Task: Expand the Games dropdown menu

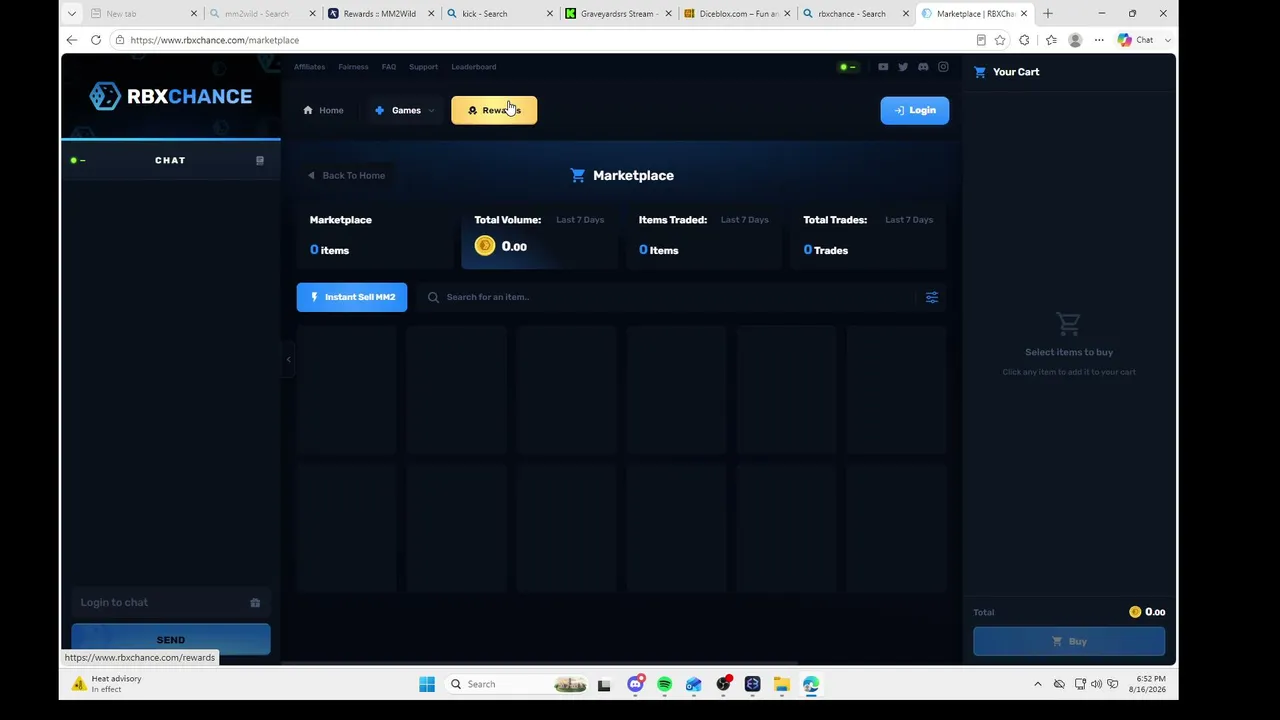Action: 405,110
